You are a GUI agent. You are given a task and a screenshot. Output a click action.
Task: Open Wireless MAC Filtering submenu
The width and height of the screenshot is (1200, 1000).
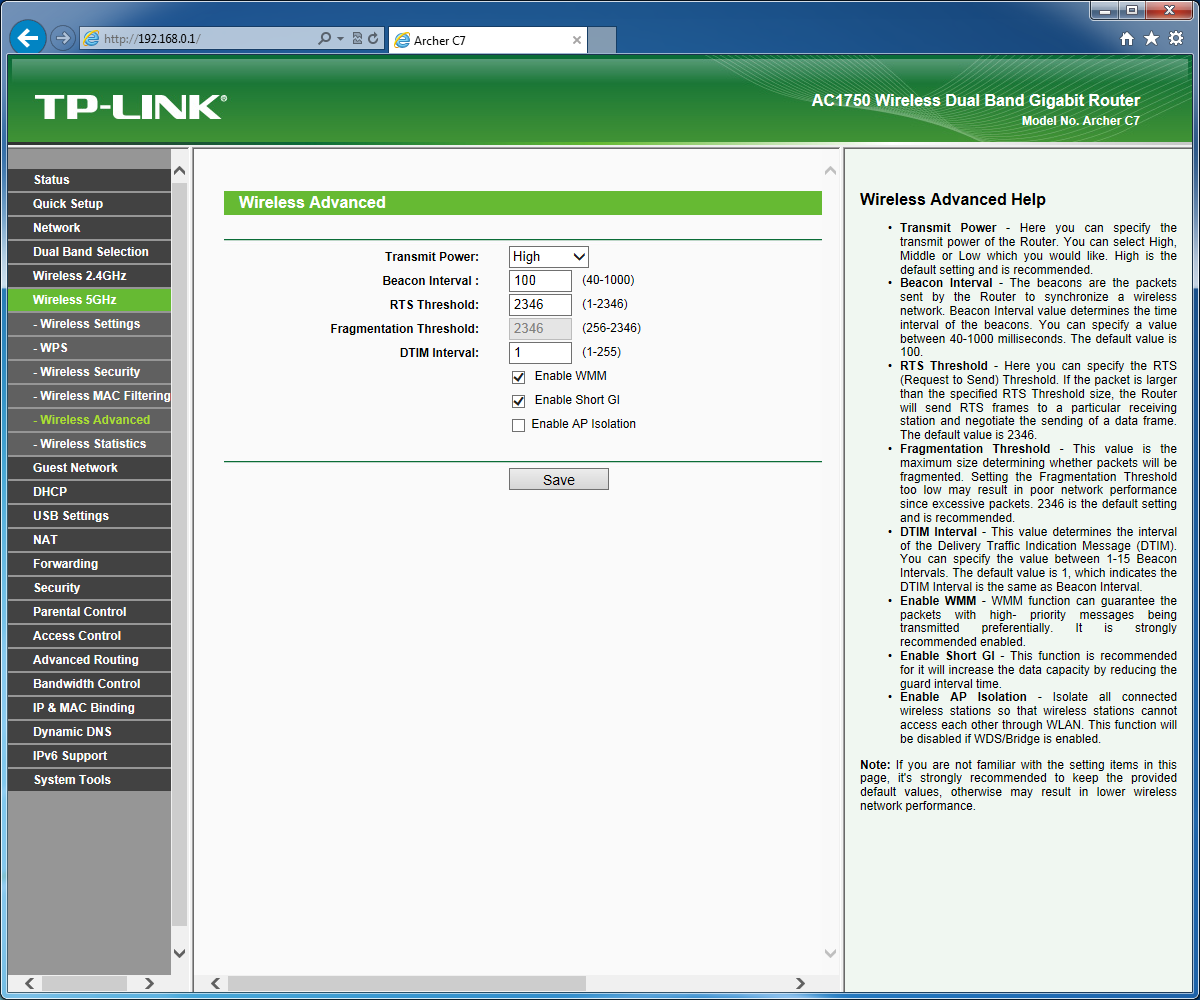point(89,396)
